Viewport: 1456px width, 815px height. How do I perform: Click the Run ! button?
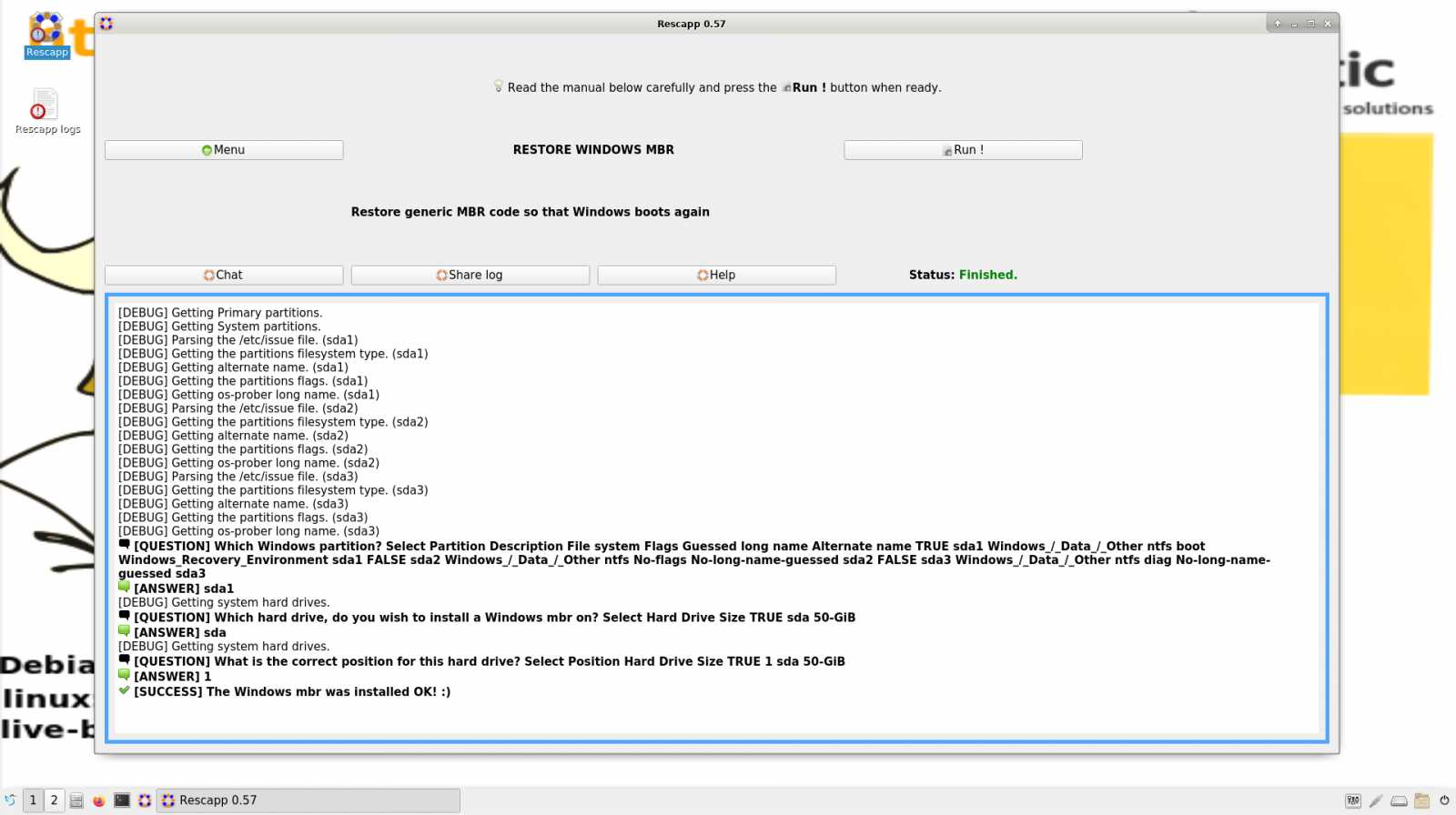tap(963, 150)
